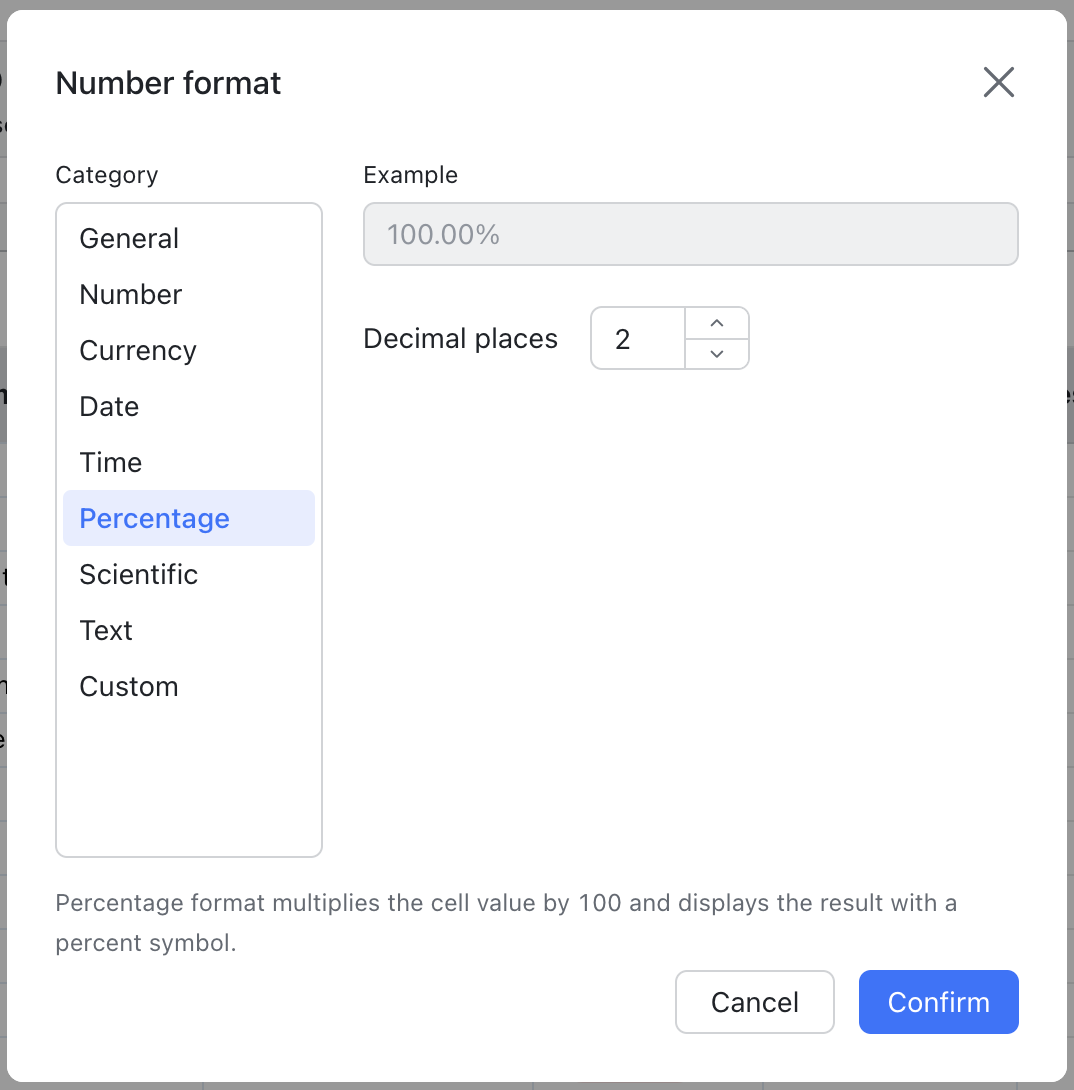Image resolution: width=1074 pixels, height=1090 pixels.
Task: Click the Decimal places input field
Action: pos(638,339)
